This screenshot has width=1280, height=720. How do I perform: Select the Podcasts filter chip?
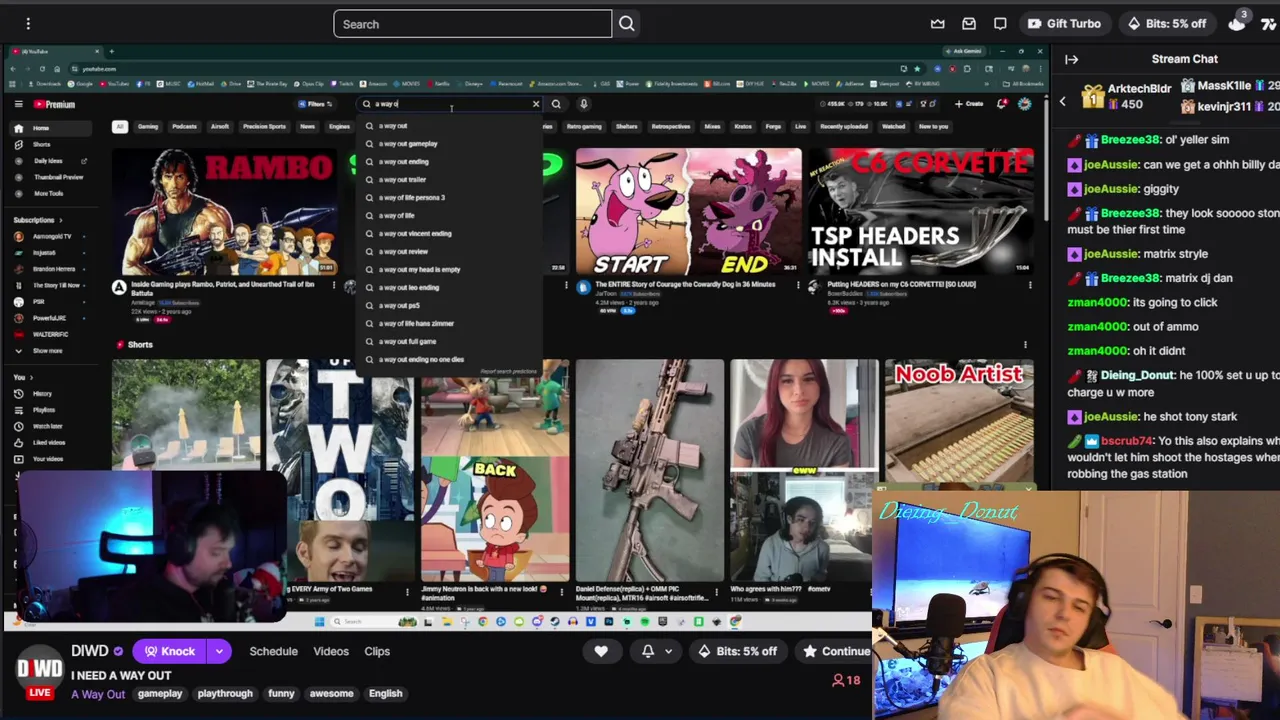[x=184, y=127]
